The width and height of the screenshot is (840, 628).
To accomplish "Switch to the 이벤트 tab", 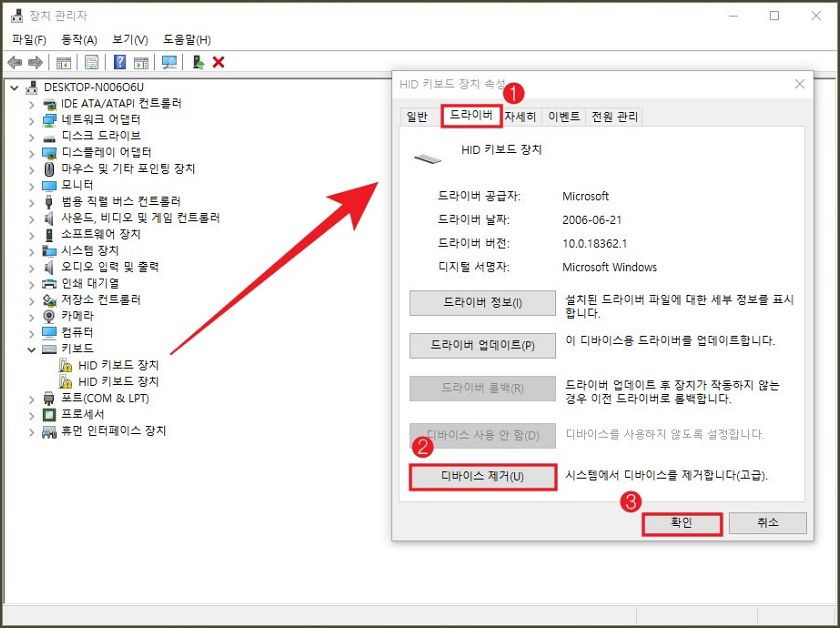I will click(x=564, y=116).
